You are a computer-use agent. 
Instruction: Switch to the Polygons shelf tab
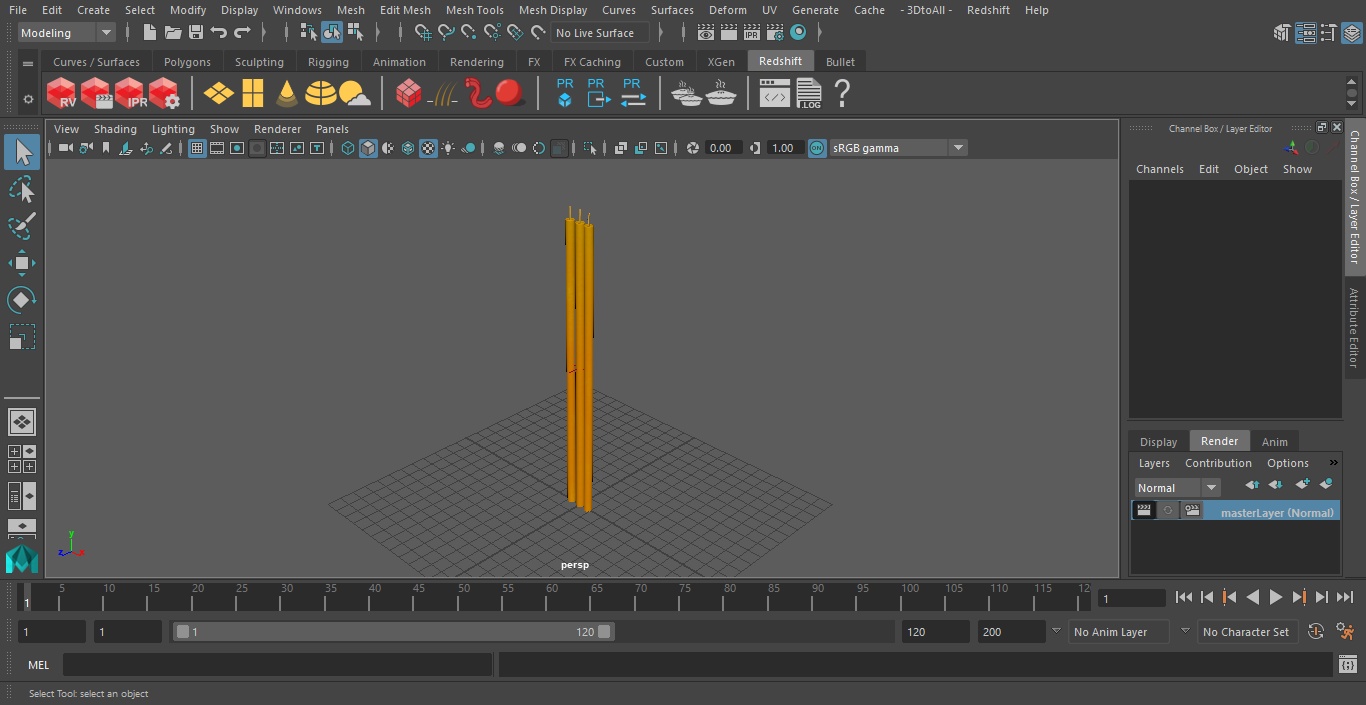[187, 62]
